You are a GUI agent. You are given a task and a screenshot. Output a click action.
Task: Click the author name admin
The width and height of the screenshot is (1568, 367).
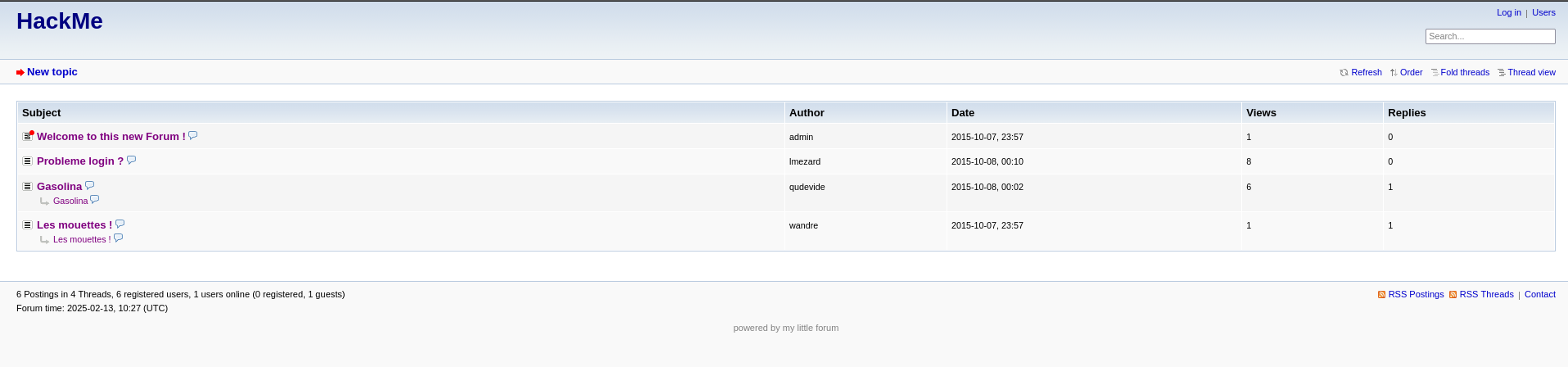(801, 137)
